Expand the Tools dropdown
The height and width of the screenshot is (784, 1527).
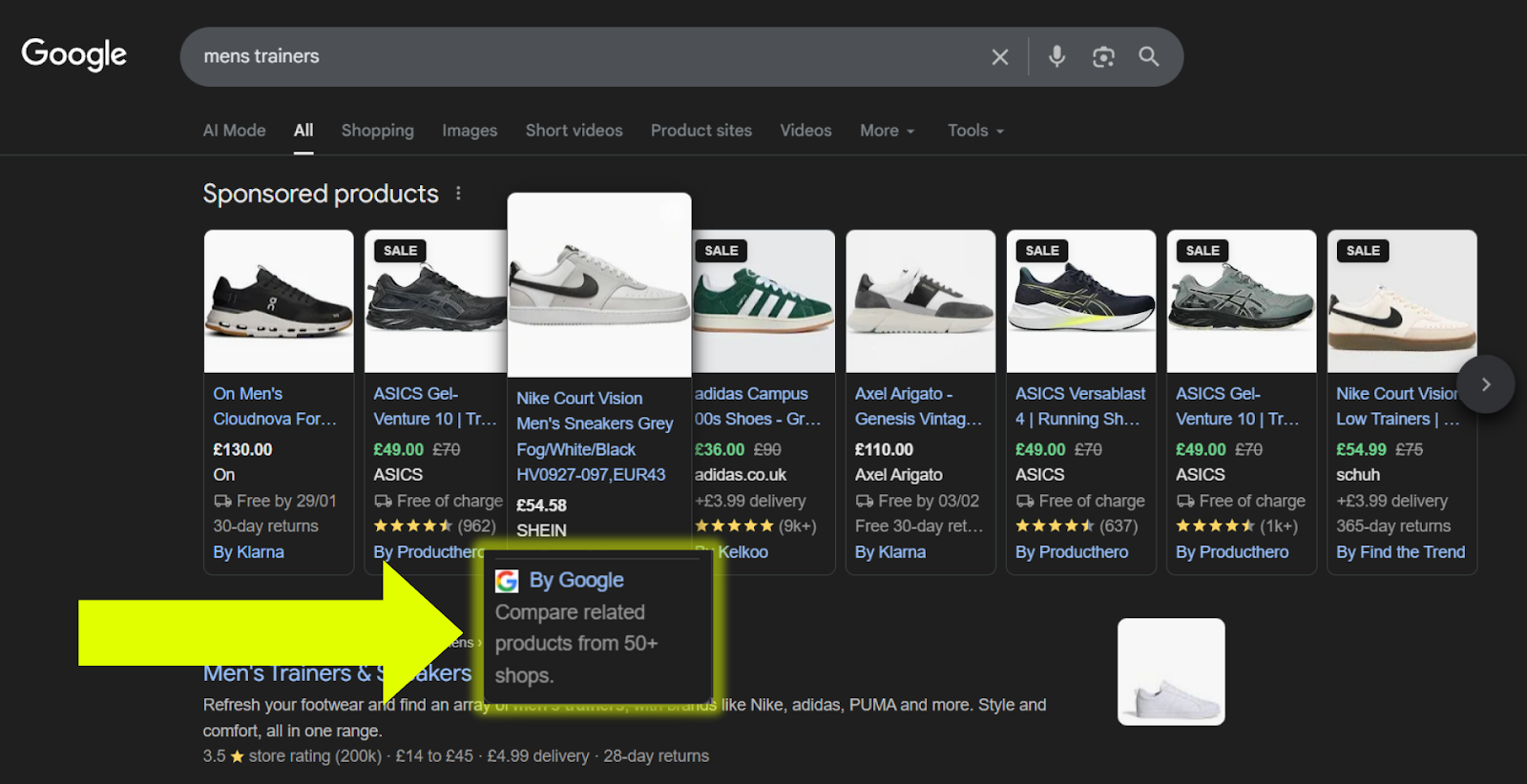[x=975, y=131]
